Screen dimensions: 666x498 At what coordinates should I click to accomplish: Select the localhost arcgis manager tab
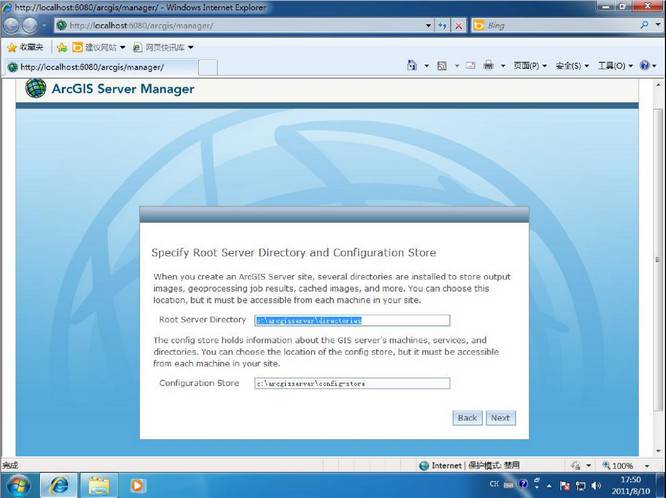(101, 67)
